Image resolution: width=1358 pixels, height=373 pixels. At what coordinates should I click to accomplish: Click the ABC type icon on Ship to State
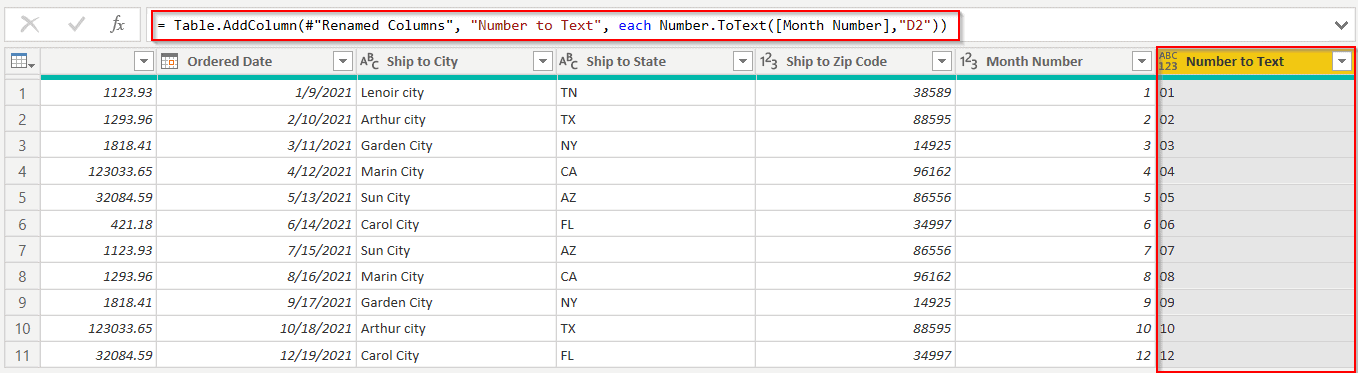point(568,61)
